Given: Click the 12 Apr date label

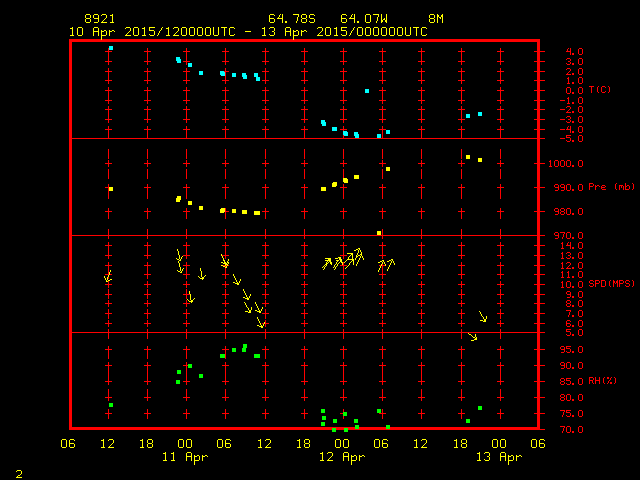Looking at the screenshot, I should pos(342,457).
